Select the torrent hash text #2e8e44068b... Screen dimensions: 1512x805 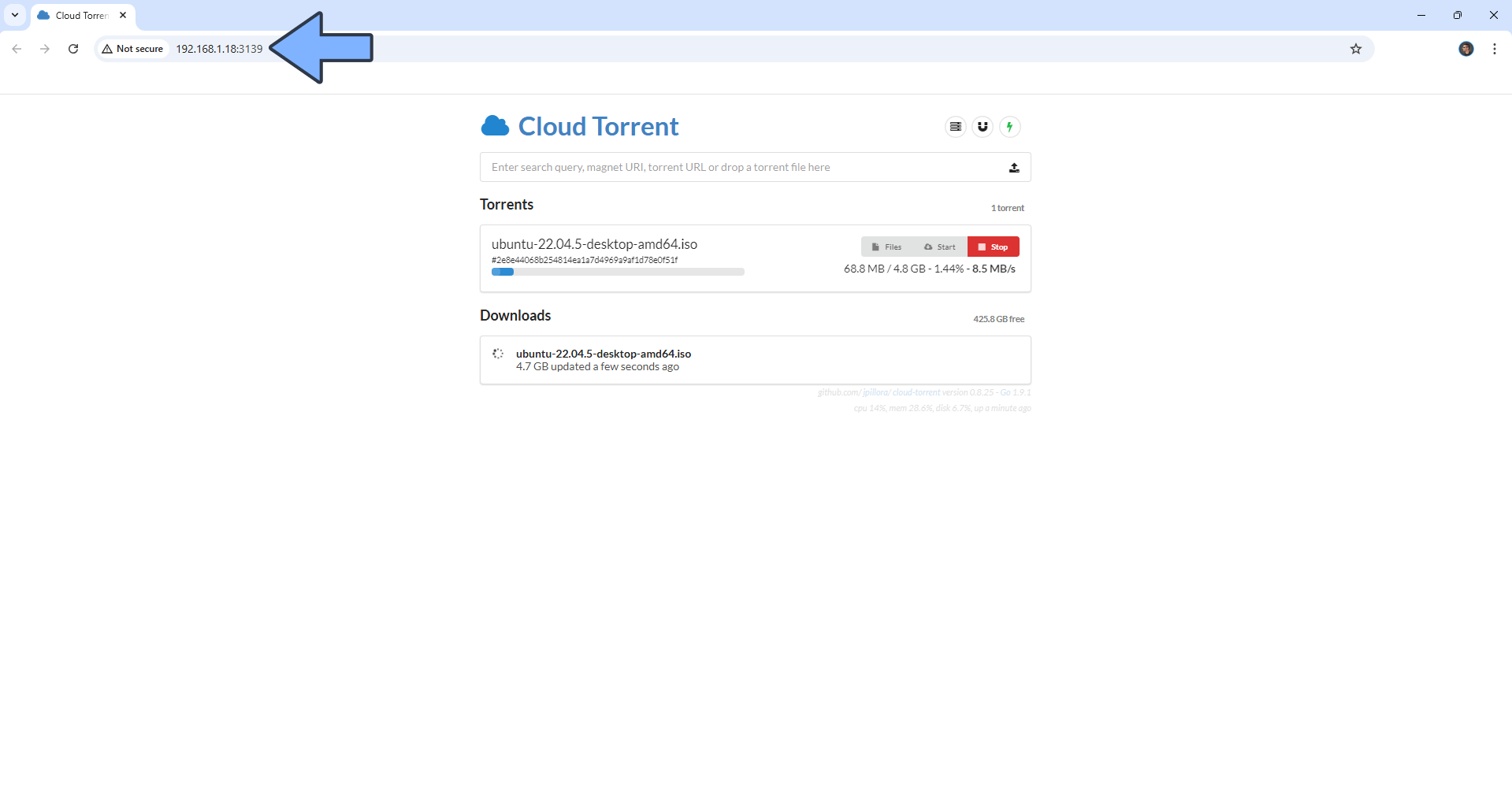[x=585, y=260]
